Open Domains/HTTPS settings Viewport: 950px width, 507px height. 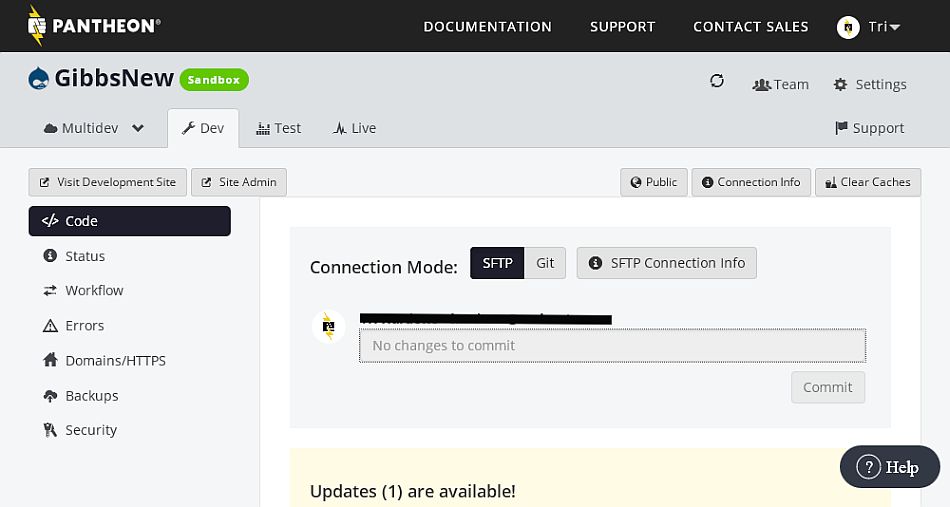tap(114, 360)
